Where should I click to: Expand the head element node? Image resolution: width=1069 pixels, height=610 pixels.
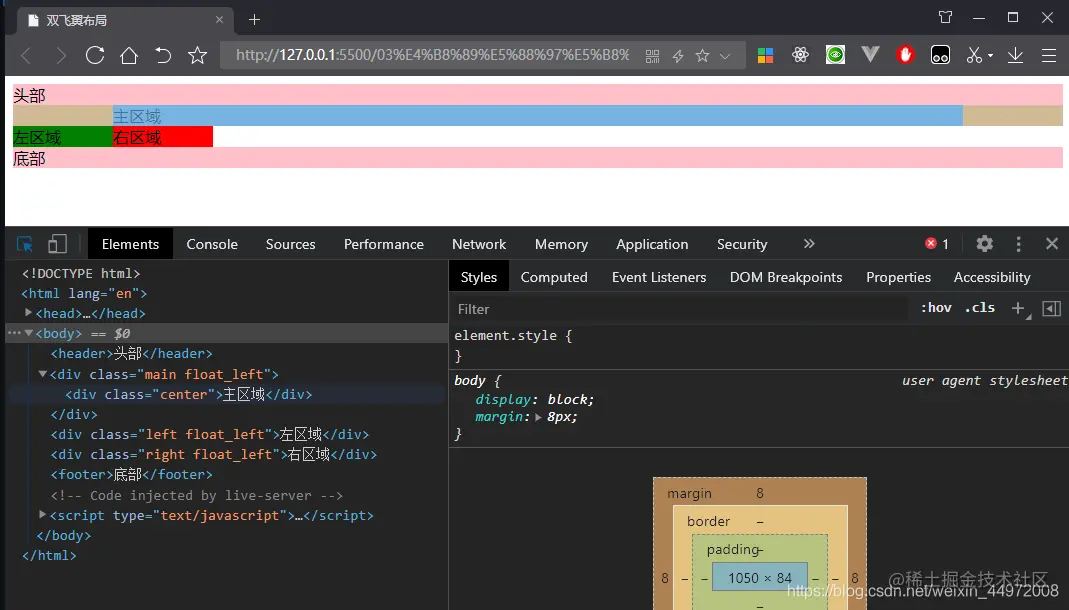pos(29,313)
